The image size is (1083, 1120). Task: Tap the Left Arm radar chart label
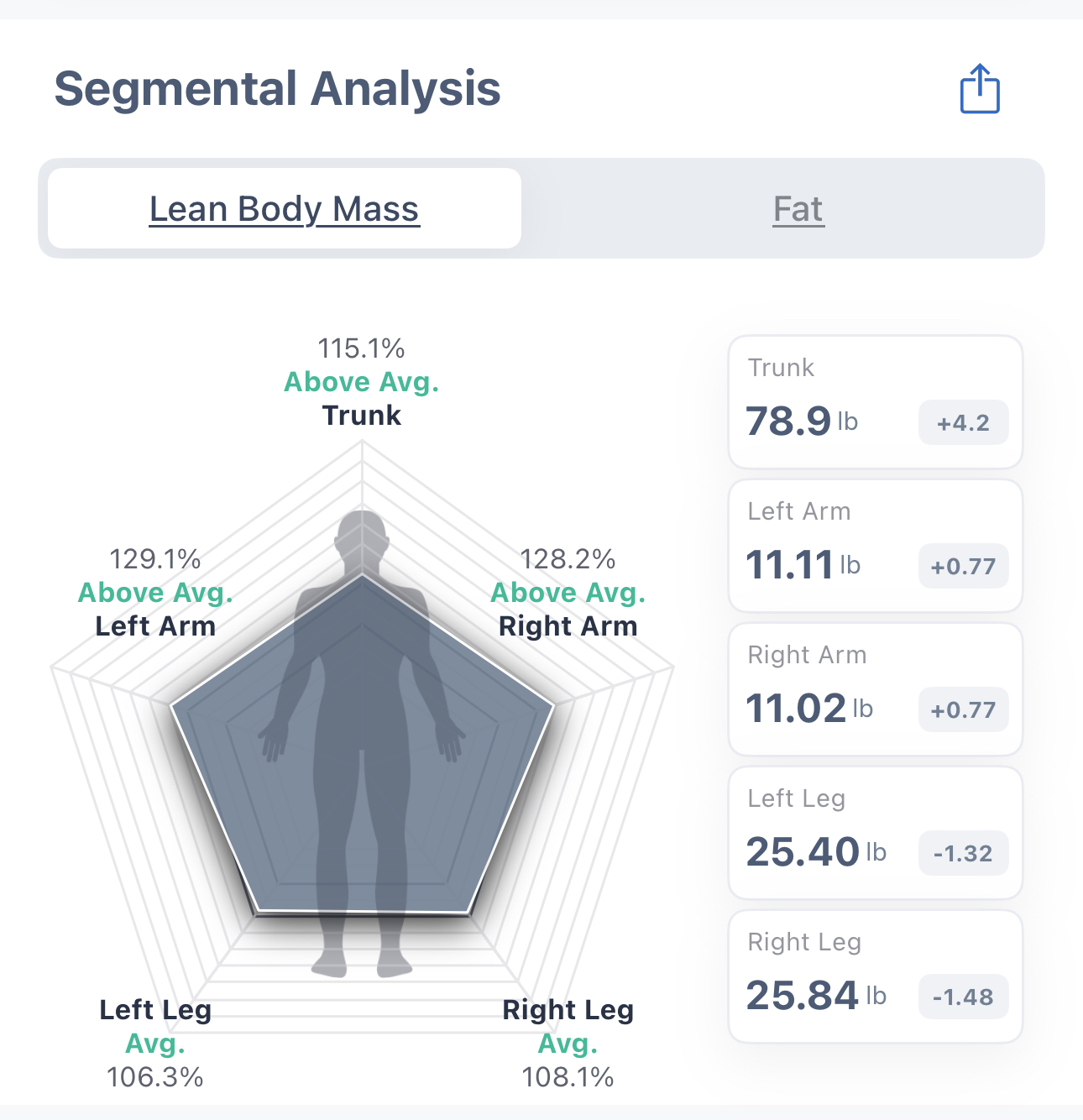pyautogui.click(x=155, y=626)
